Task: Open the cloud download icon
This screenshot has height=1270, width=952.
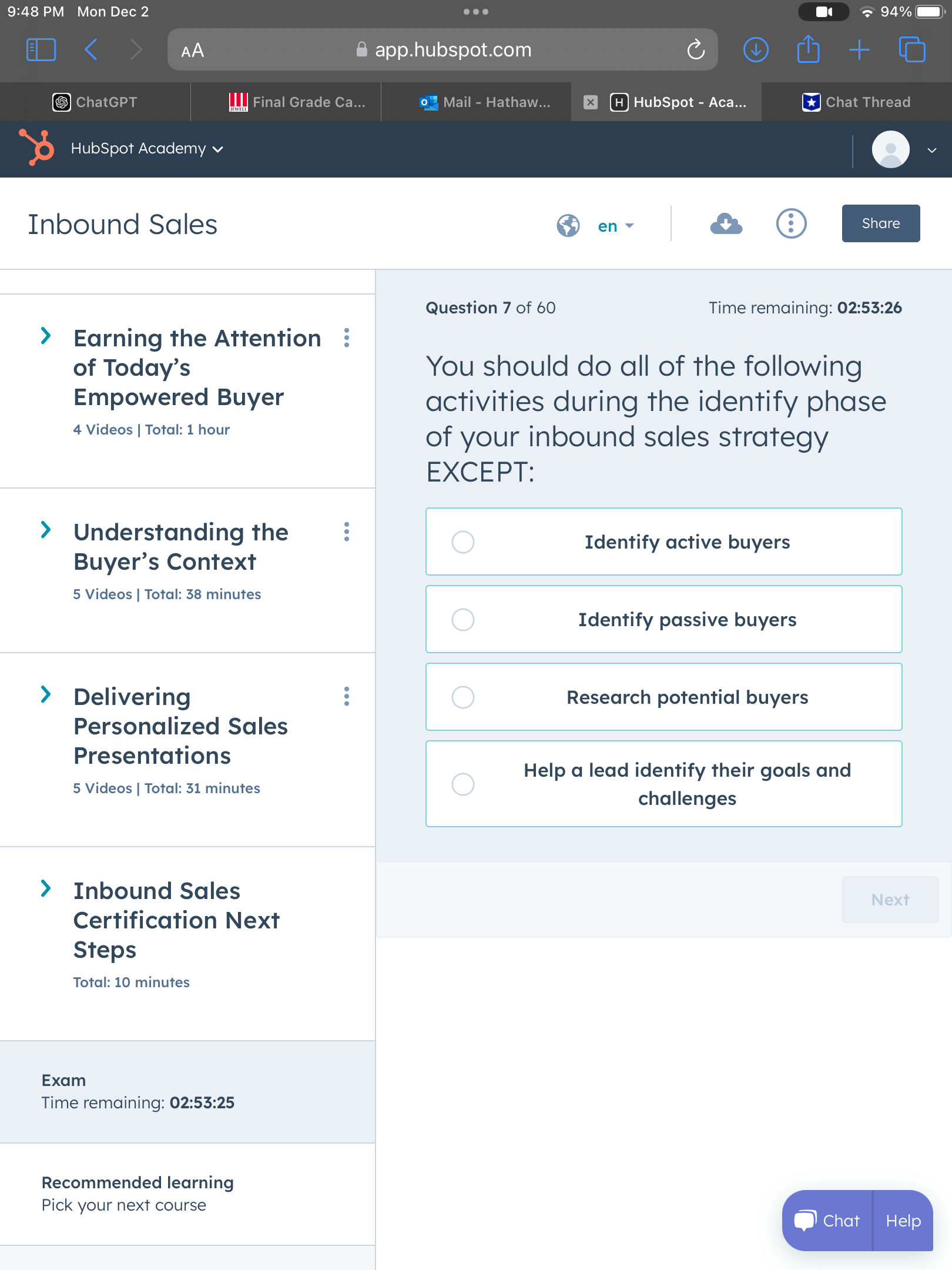Action: click(x=726, y=224)
